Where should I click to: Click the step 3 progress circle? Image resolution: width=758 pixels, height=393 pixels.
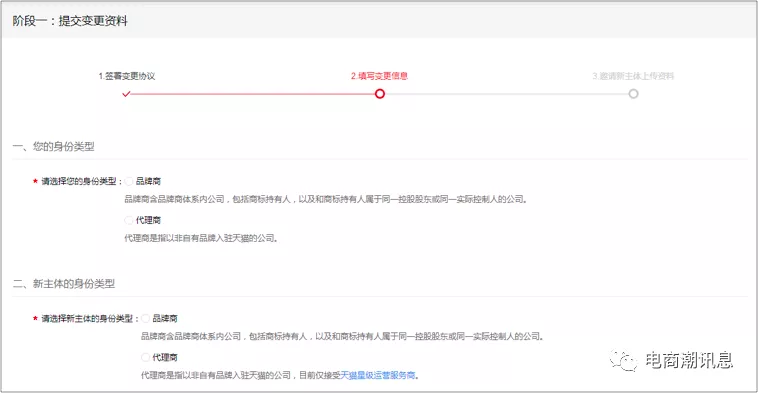coord(633,94)
